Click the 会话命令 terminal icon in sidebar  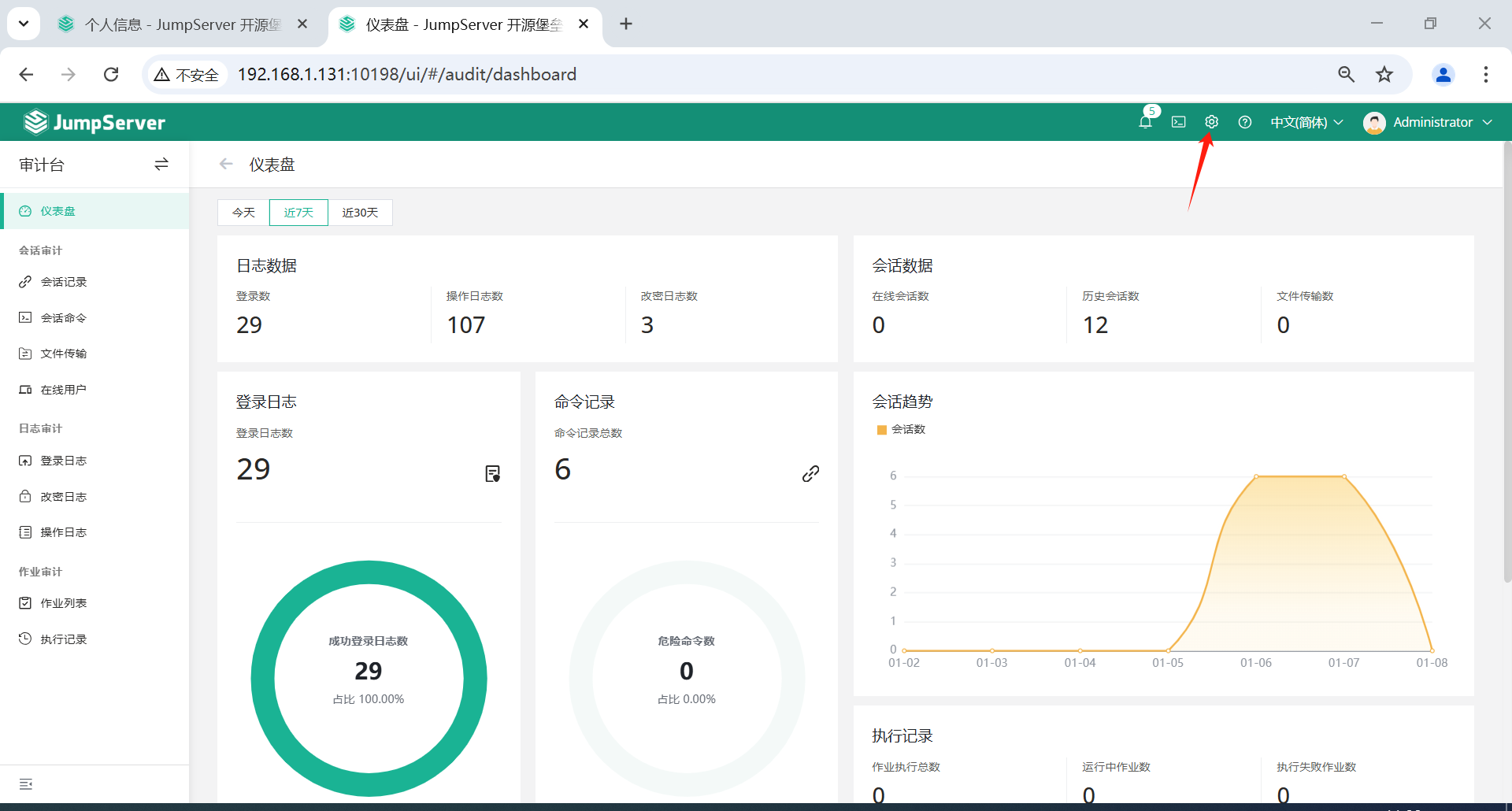[25, 317]
